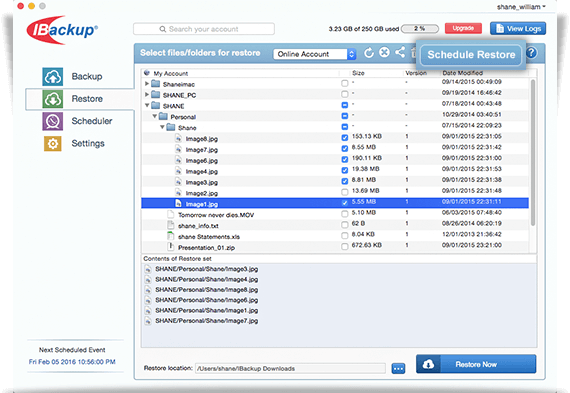Collapse the Shane subfolder
The image size is (570, 393).
[x=162, y=127]
